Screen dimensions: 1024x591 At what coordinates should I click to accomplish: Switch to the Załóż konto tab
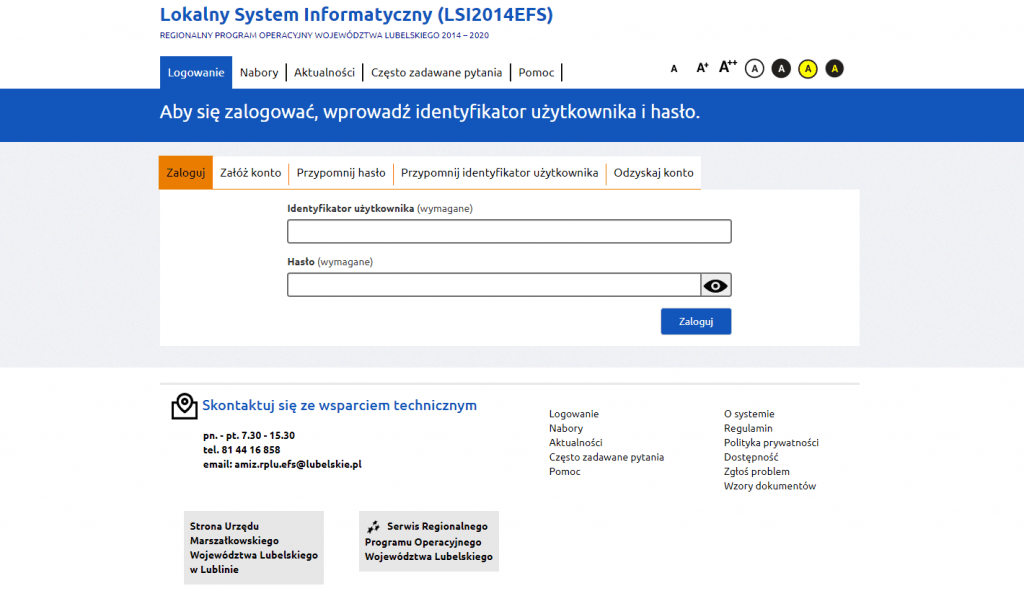pyautogui.click(x=251, y=173)
